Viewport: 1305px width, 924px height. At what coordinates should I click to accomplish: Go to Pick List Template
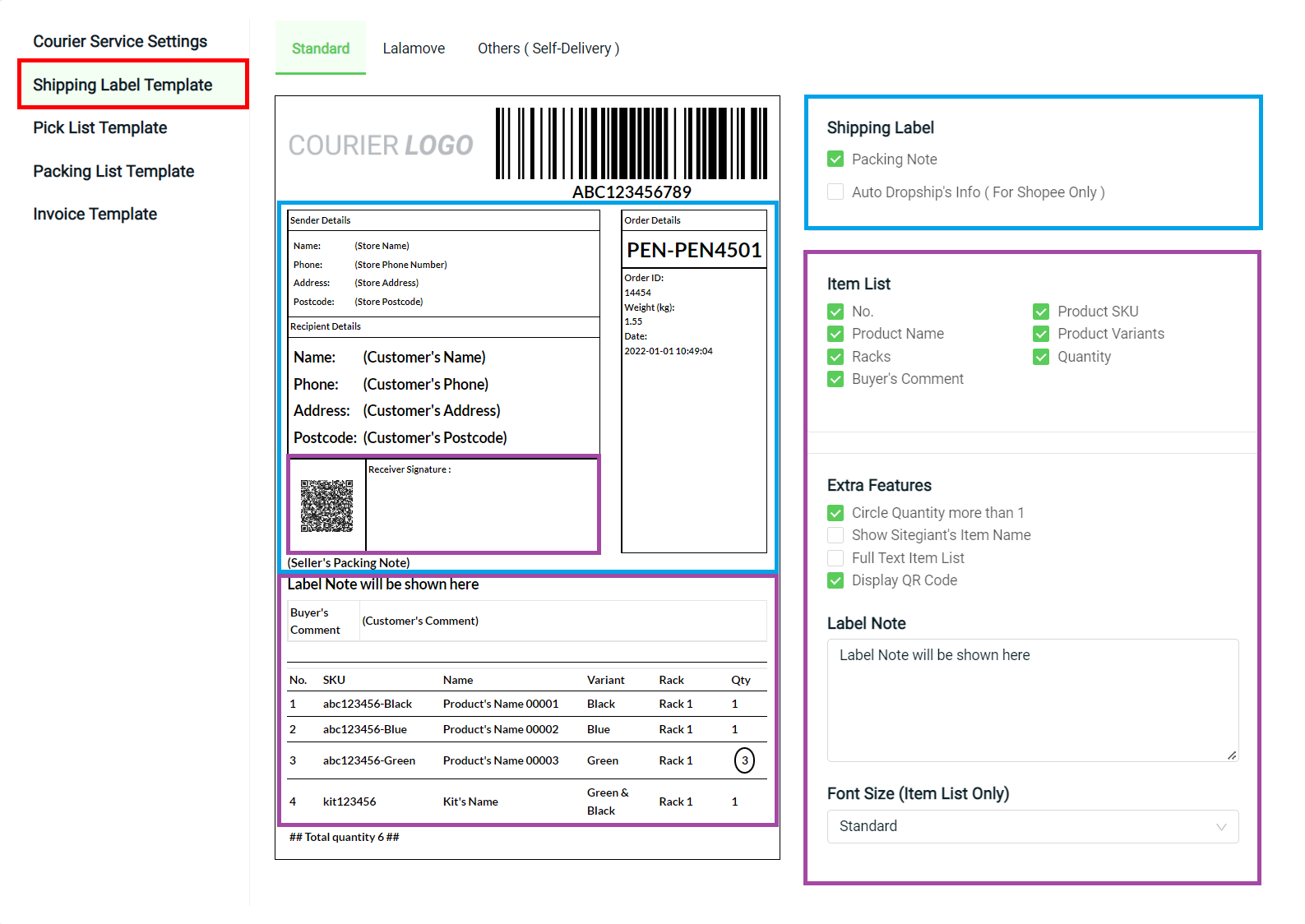(x=100, y=127)
